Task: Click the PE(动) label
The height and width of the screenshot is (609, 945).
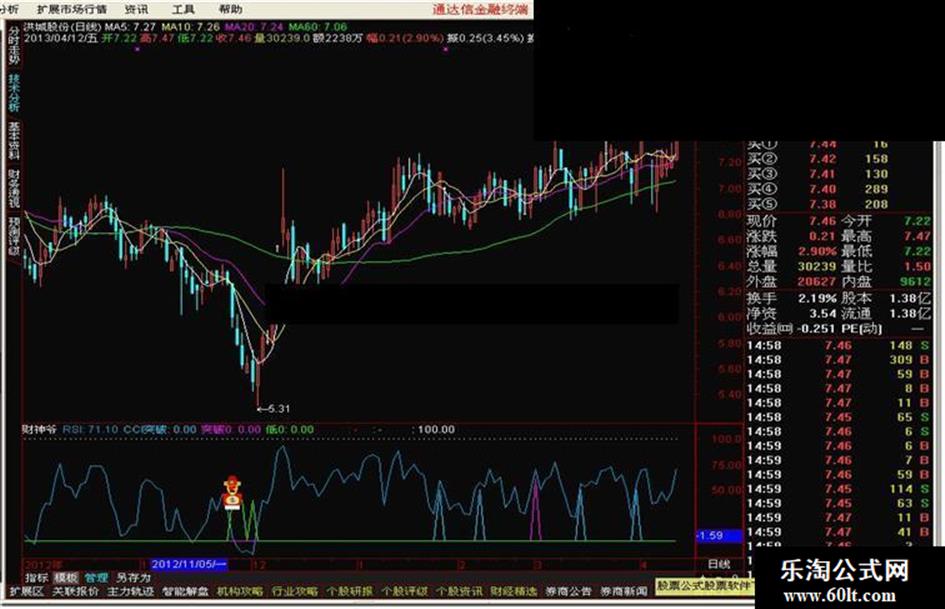Action: coord(861,329)
